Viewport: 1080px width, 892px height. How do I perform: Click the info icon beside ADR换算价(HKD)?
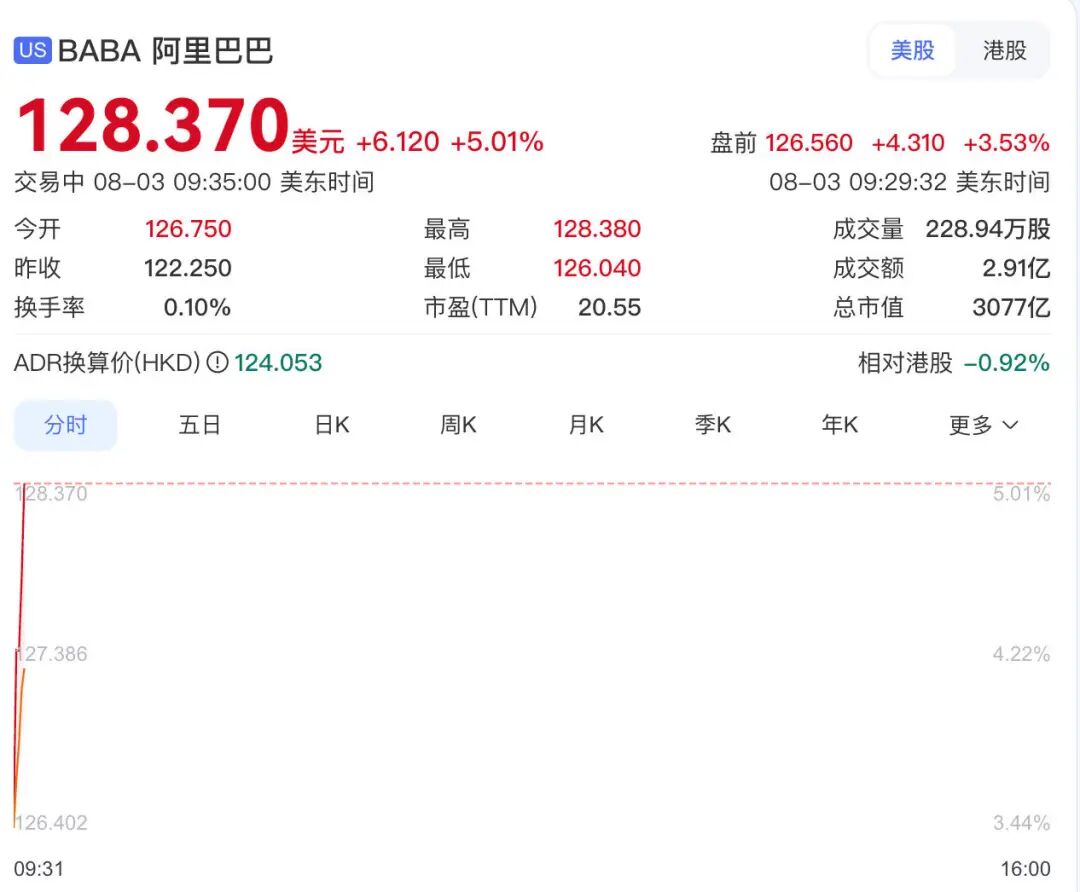[217, 362]
